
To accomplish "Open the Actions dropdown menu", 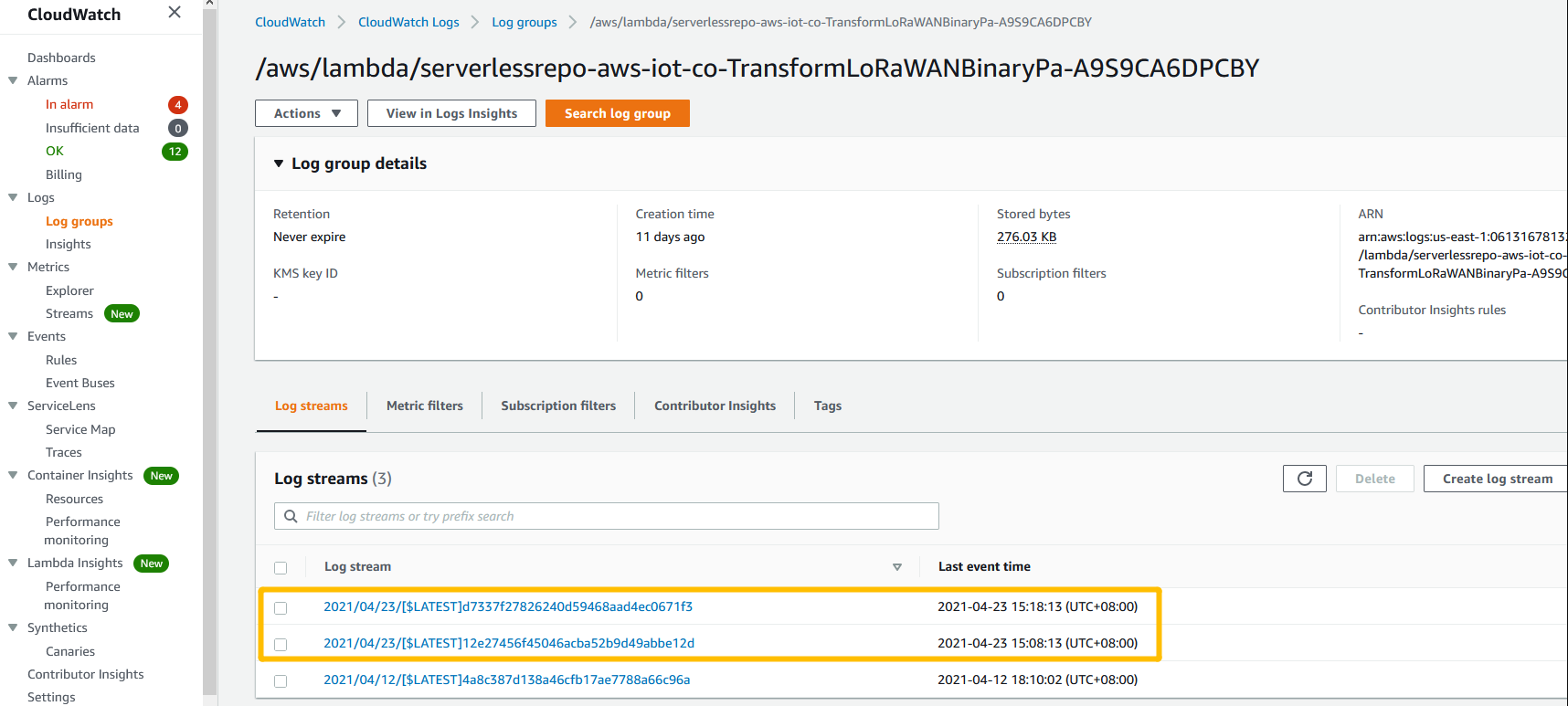I will pyautogui.click(x=306, y=113).
